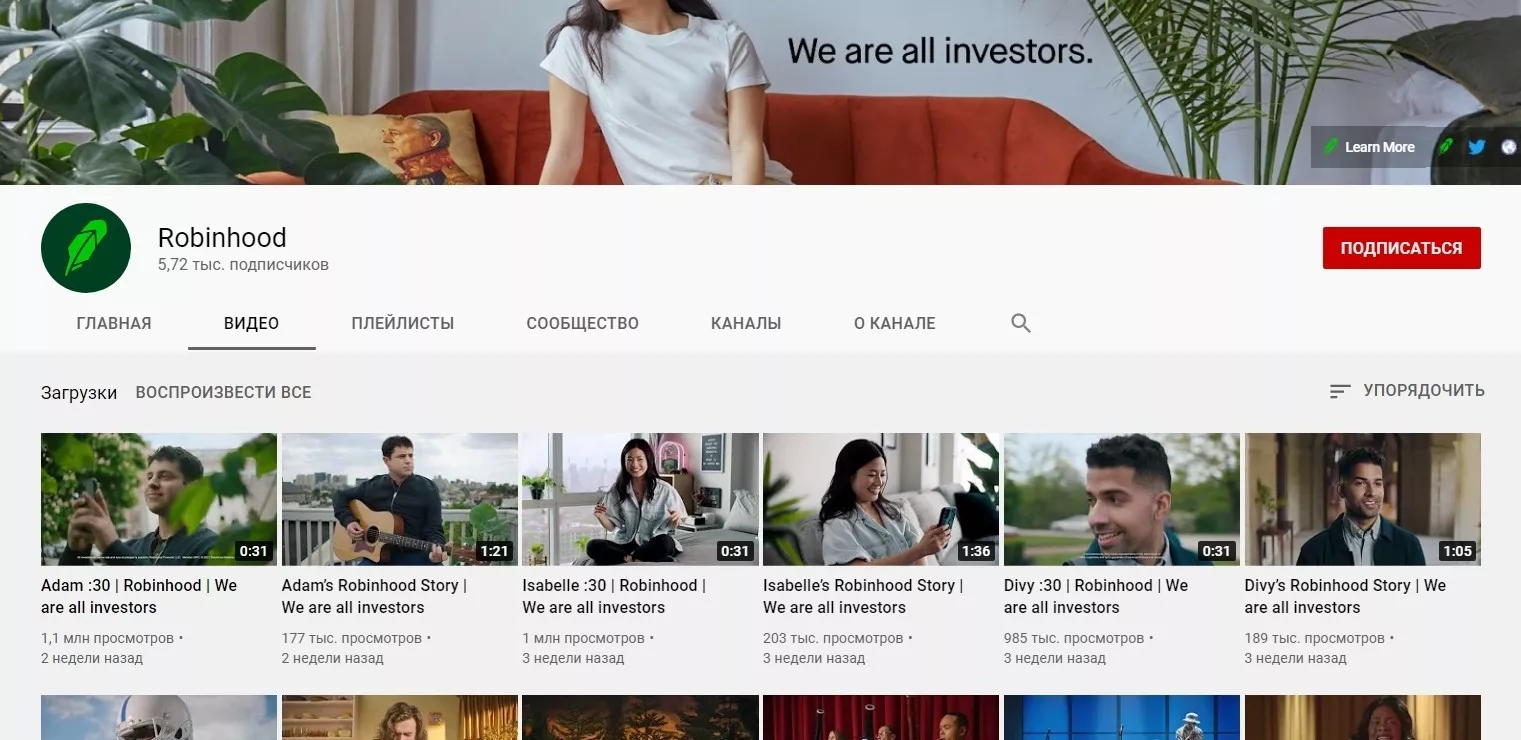Viewport: 1521px width, 740px height.
Task: Follow the Learn More link in banner
Action: [1379, 147]
